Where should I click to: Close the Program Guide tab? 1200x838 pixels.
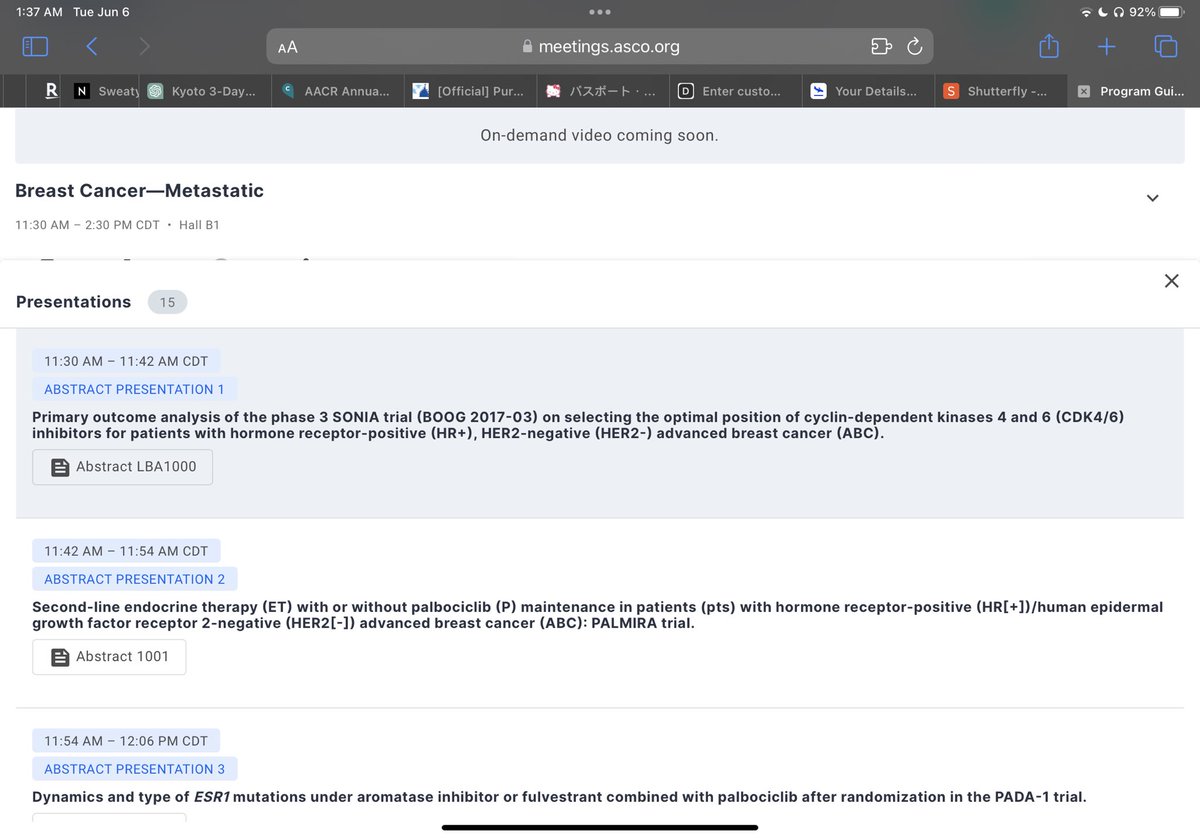coord(1084,91)
